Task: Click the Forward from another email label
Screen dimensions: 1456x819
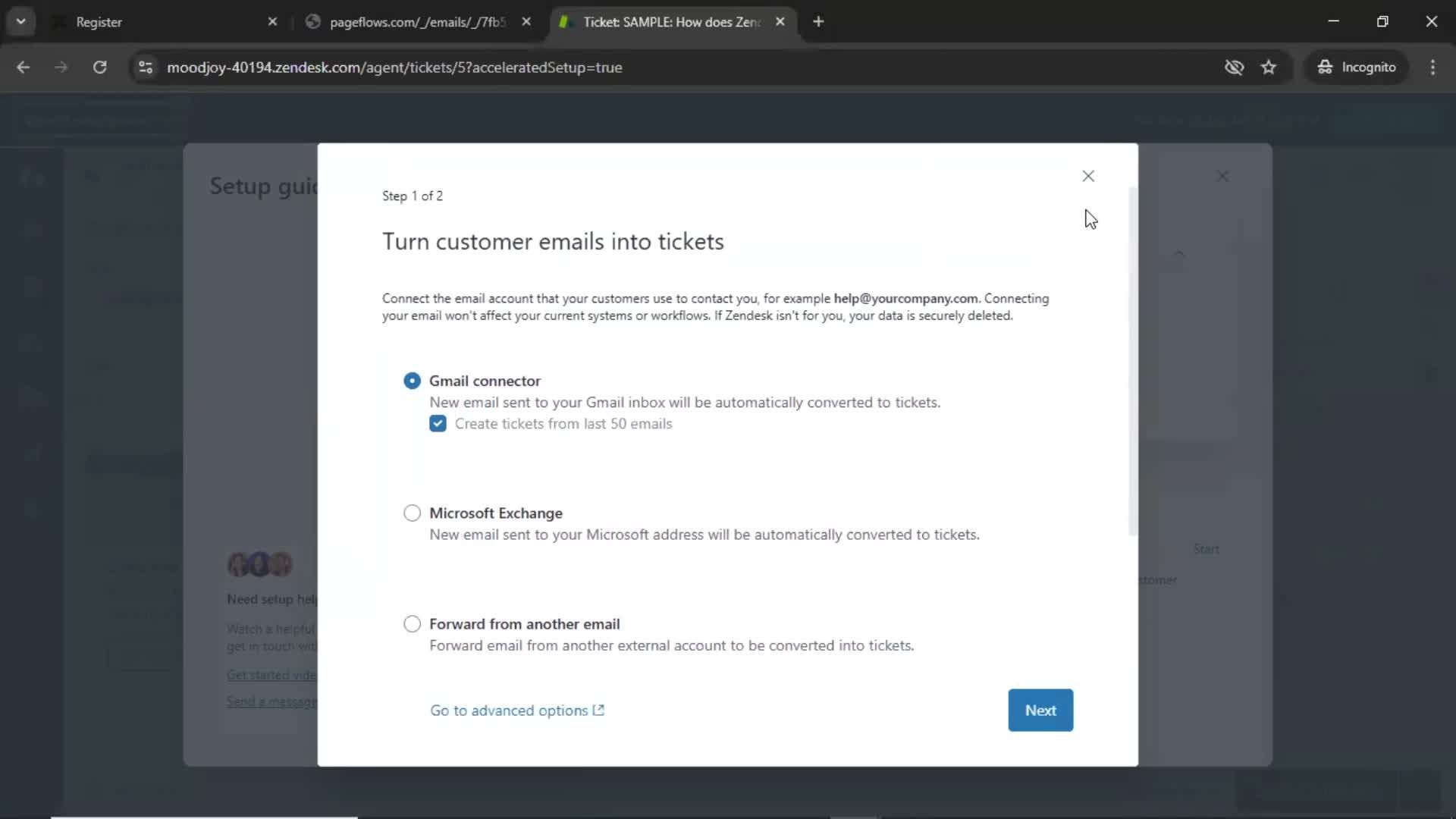Action: pyautogui.click(x=525, y=624)
